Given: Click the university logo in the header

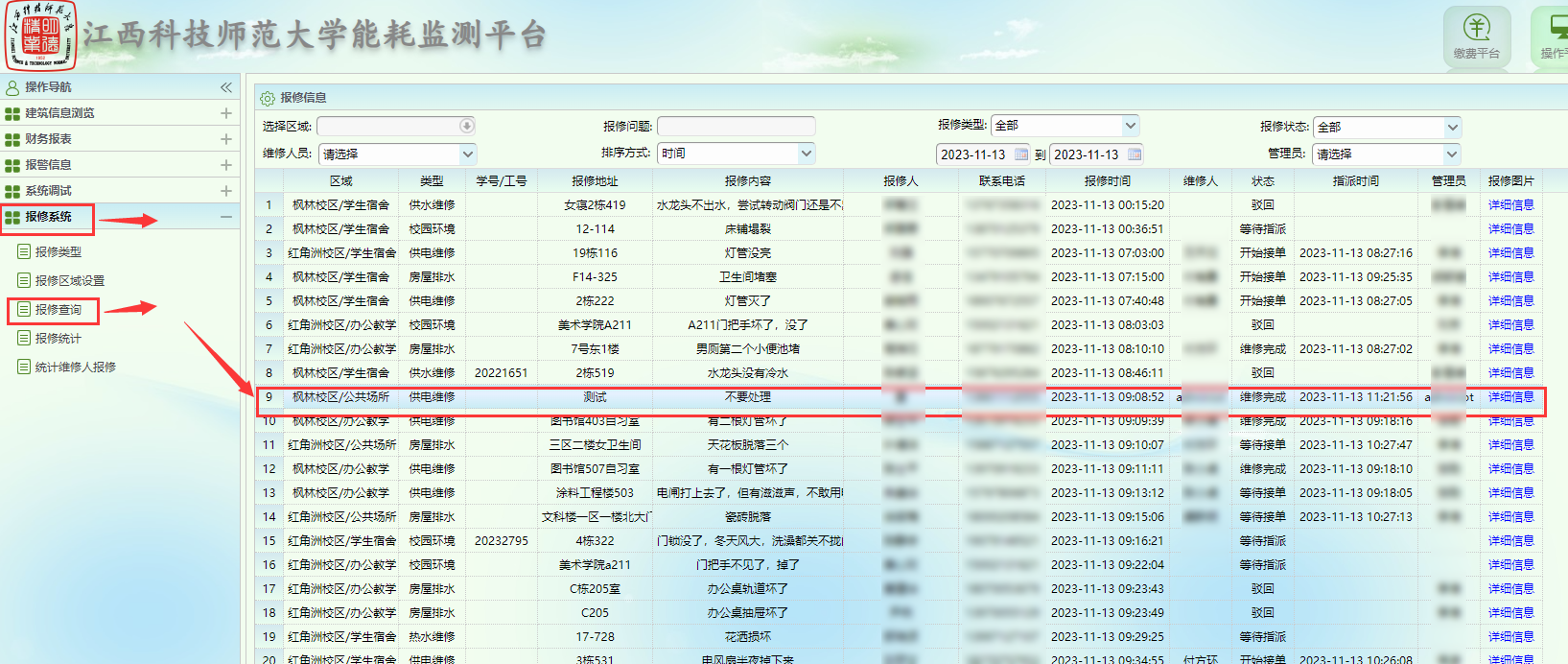Looking at the screenshot, I should point(40,36).
